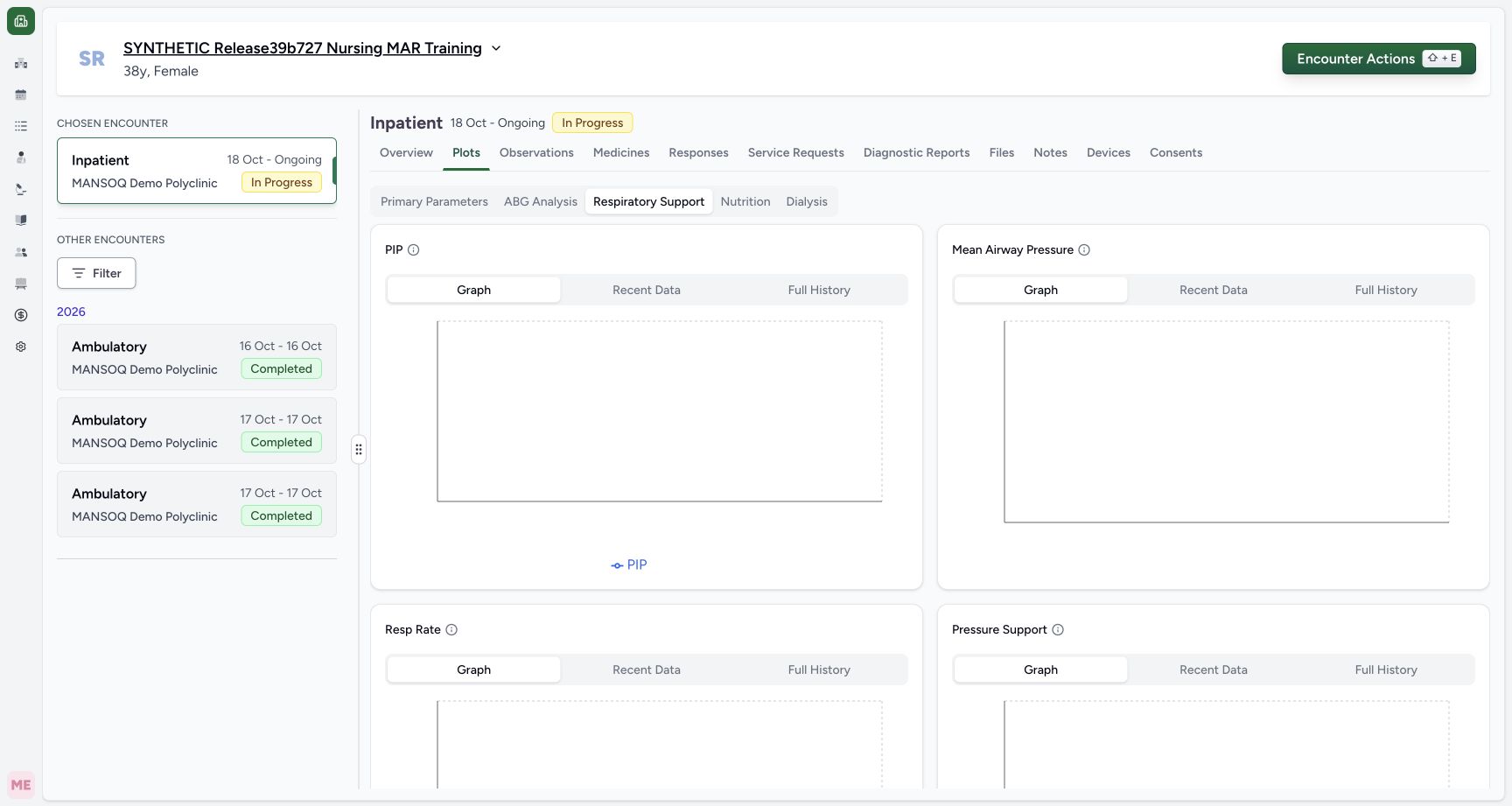
Task: Click the info icon next to Pressure Support
Action: (x=1058, y=629)
